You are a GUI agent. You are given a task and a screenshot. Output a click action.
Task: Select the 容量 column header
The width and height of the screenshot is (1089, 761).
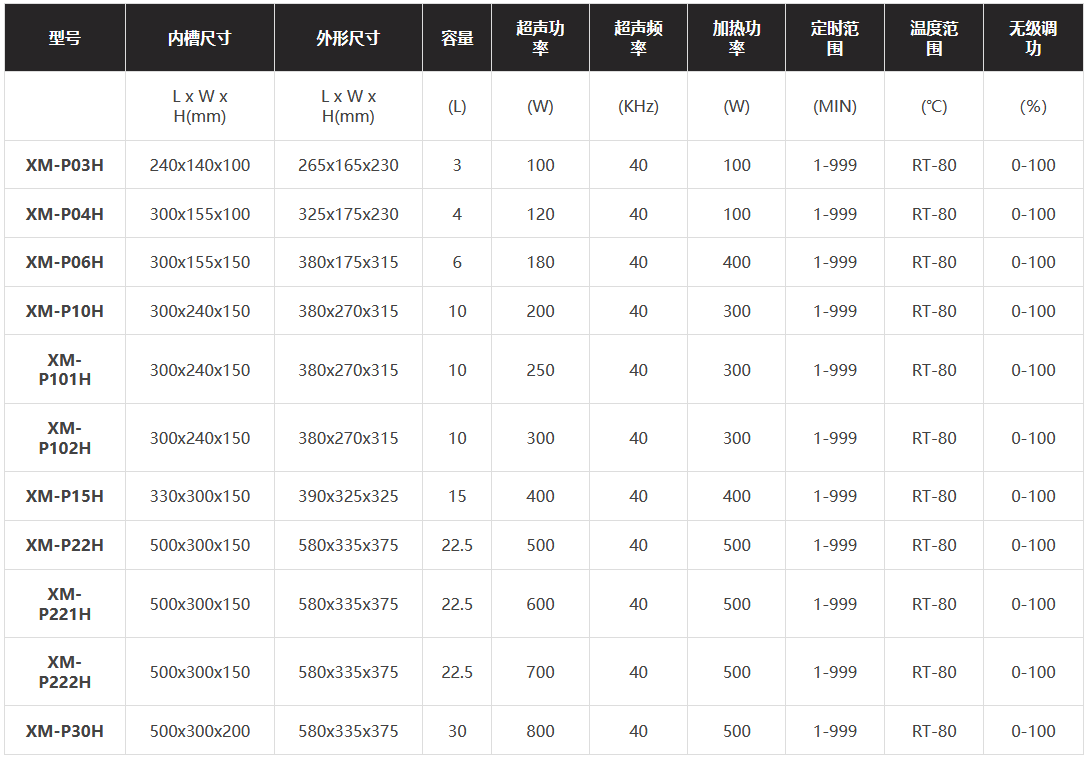pyautogui.click(x=457, y=38)
